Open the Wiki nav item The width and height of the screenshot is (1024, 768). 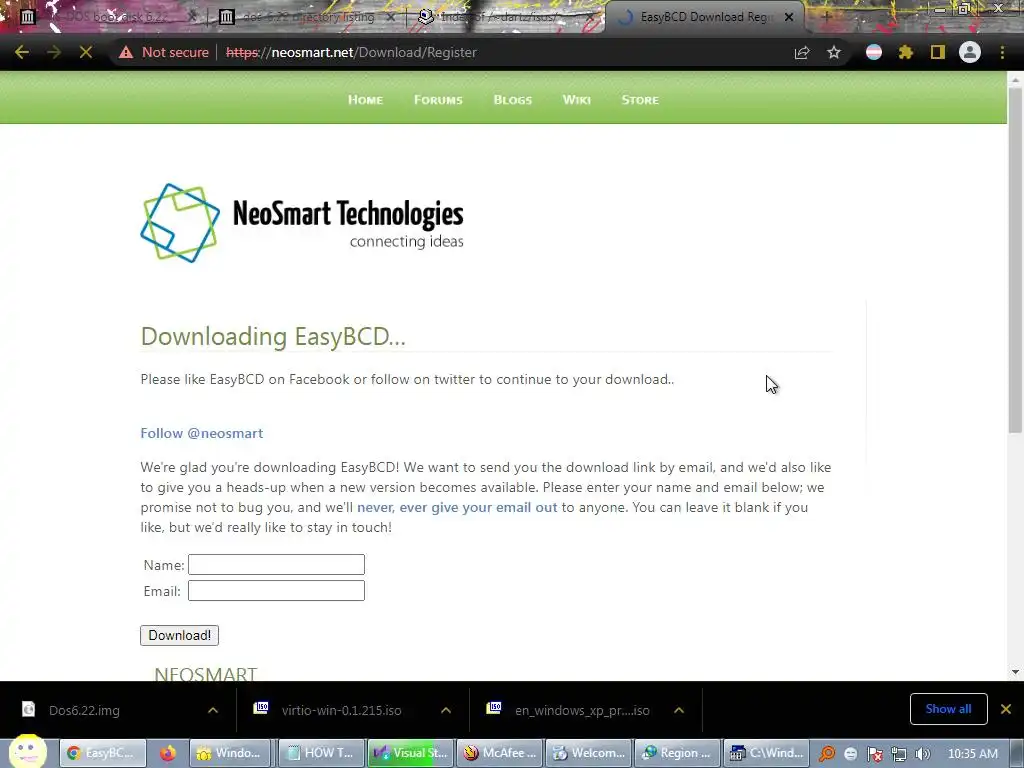pos(577,100)
